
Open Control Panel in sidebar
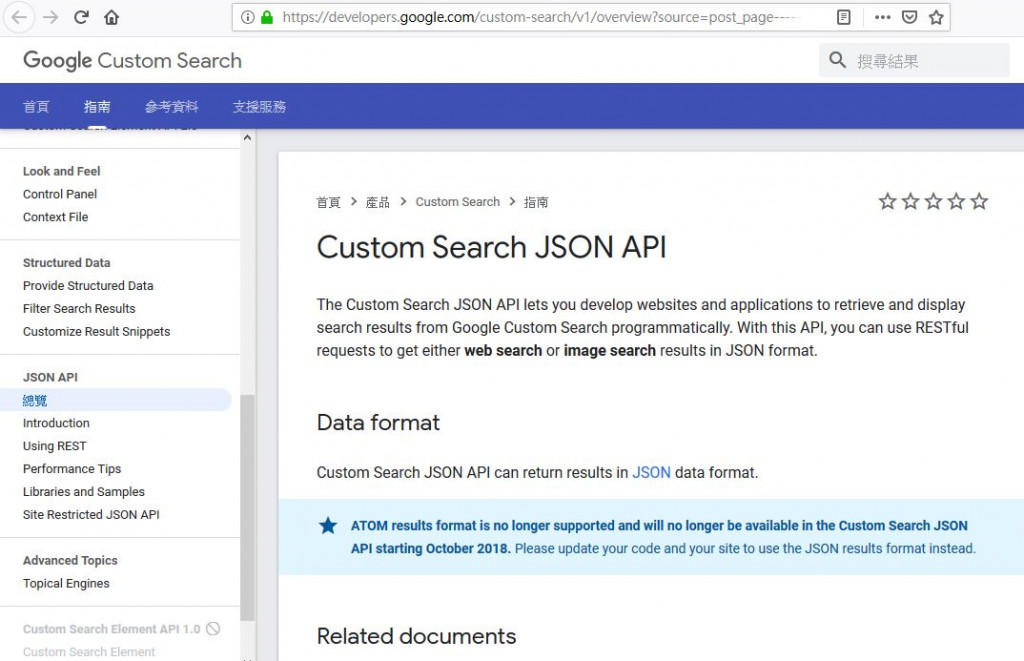coord(60,194)
